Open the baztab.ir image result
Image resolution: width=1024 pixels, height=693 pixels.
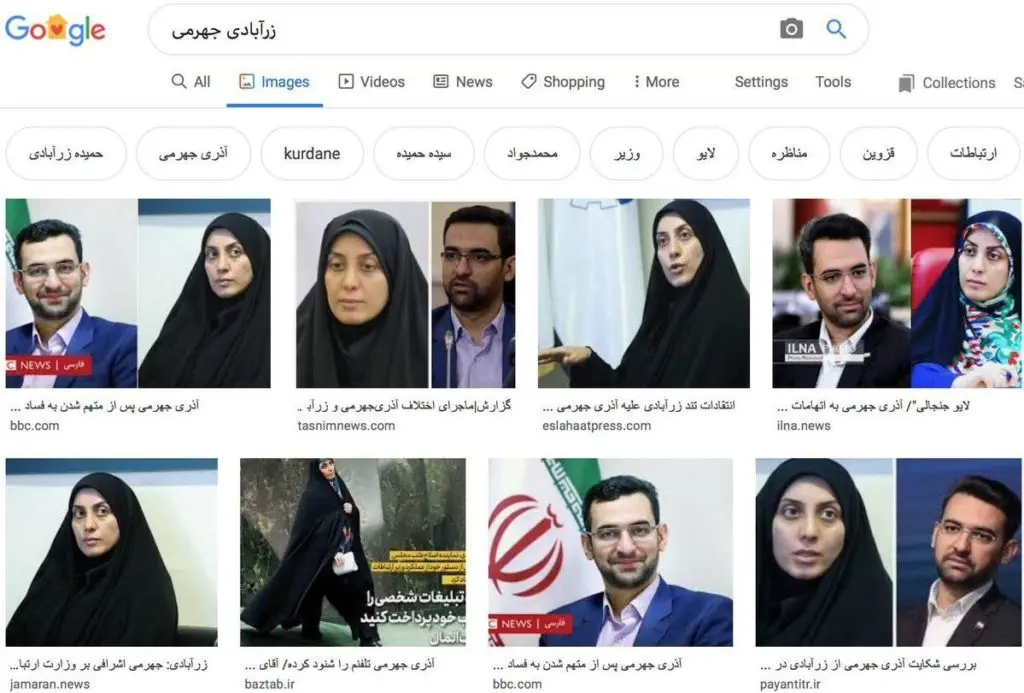click(x=353, y=552)
